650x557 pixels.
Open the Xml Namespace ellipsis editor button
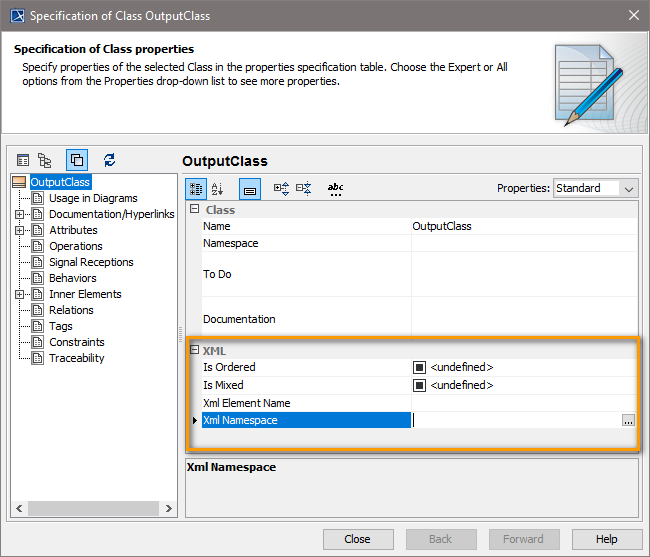pyautogui.click(x=628, y=421)
